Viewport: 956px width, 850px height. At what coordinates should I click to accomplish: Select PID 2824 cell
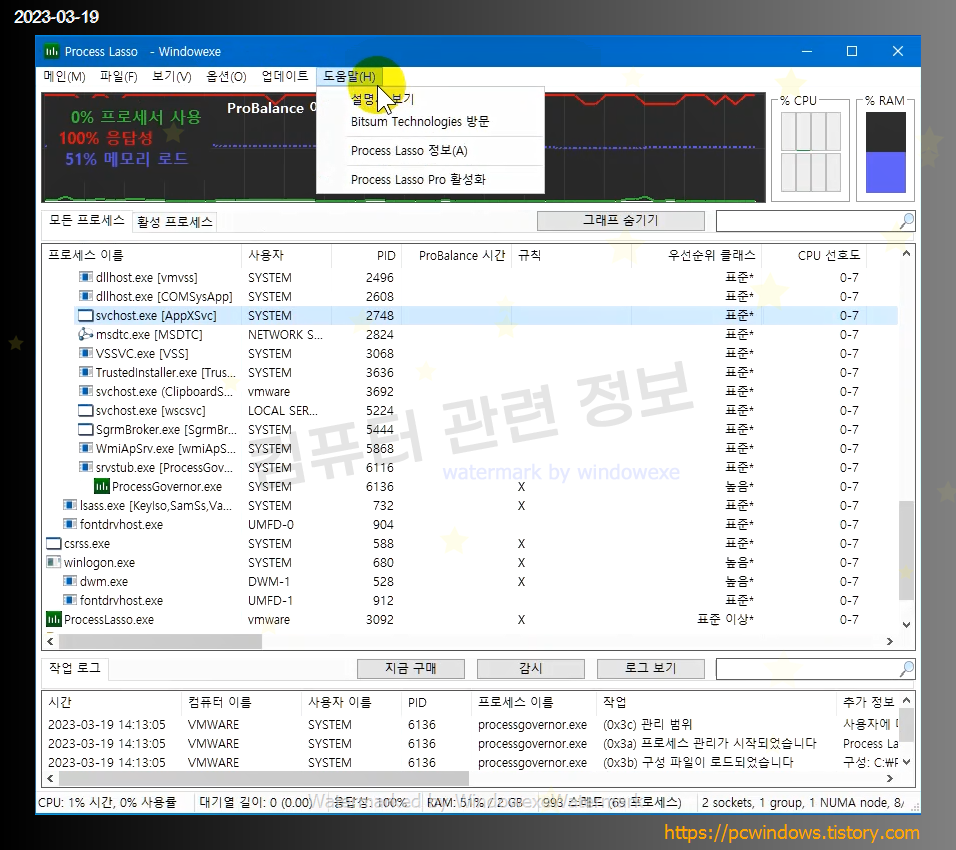pyautogui.click(x=380, y=334)
